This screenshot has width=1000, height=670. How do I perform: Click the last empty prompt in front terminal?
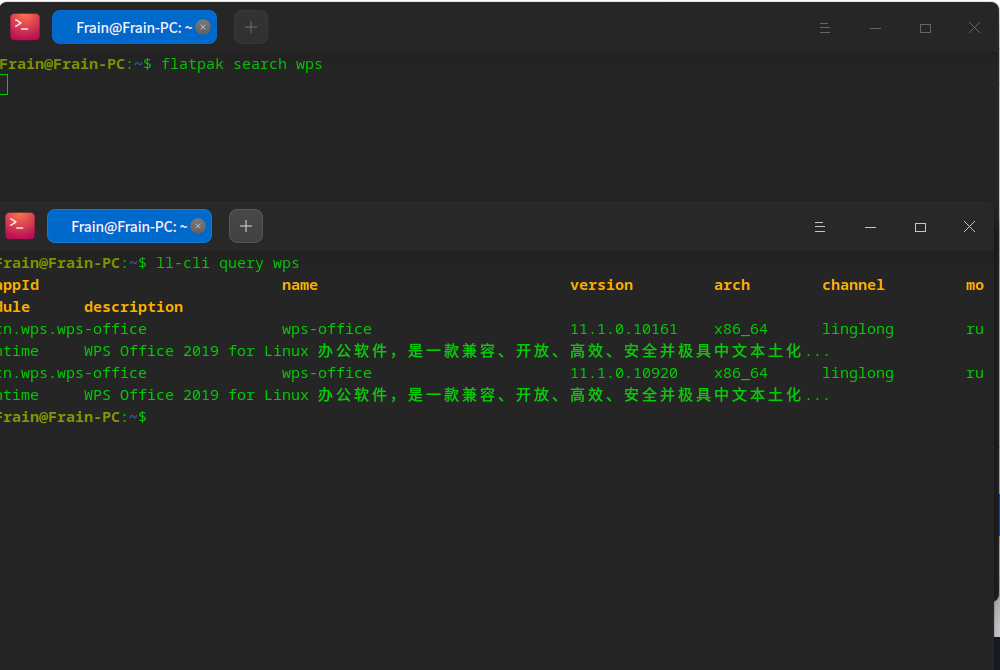point(73,417)
